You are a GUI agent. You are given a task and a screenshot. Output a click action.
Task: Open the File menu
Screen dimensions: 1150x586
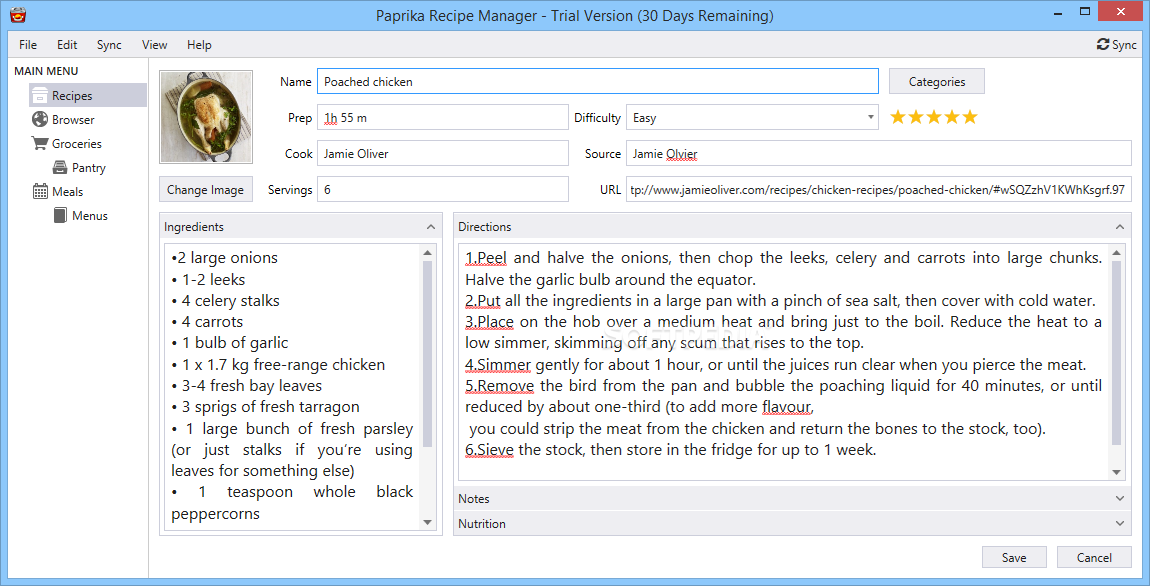[28, 45]
